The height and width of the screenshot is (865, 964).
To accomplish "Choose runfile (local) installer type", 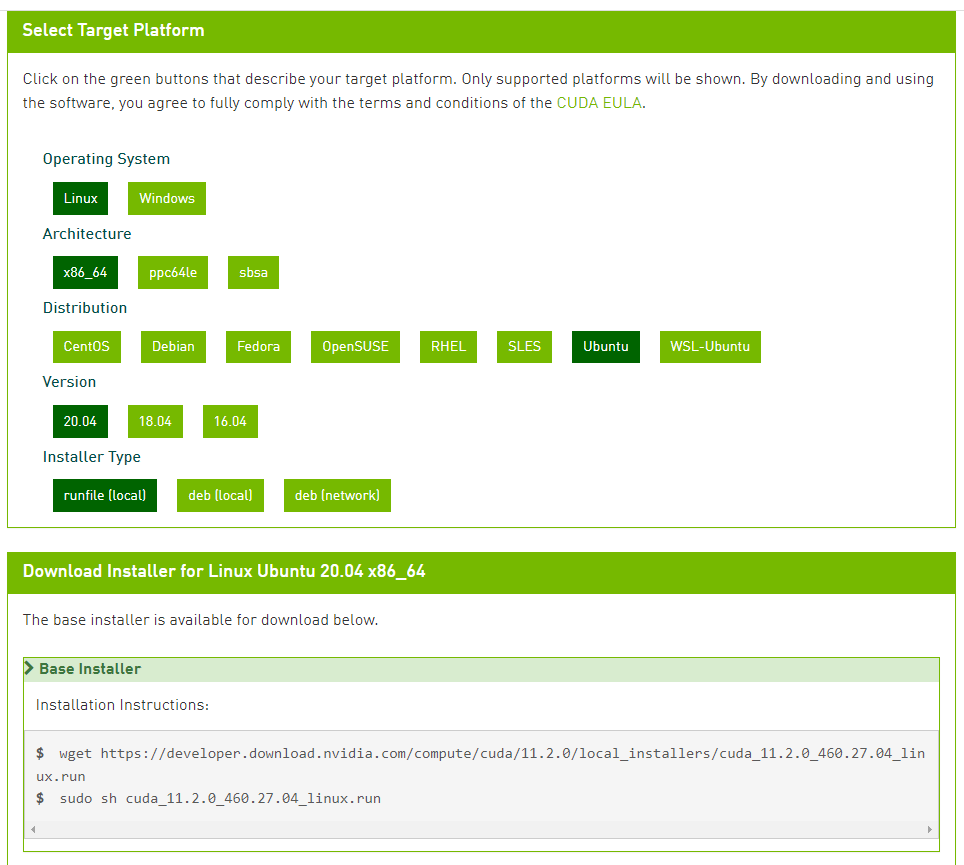I will [105, 496].
